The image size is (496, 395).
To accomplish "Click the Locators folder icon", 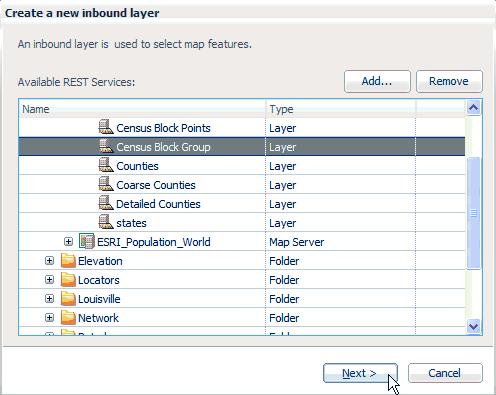I will 68,280.
